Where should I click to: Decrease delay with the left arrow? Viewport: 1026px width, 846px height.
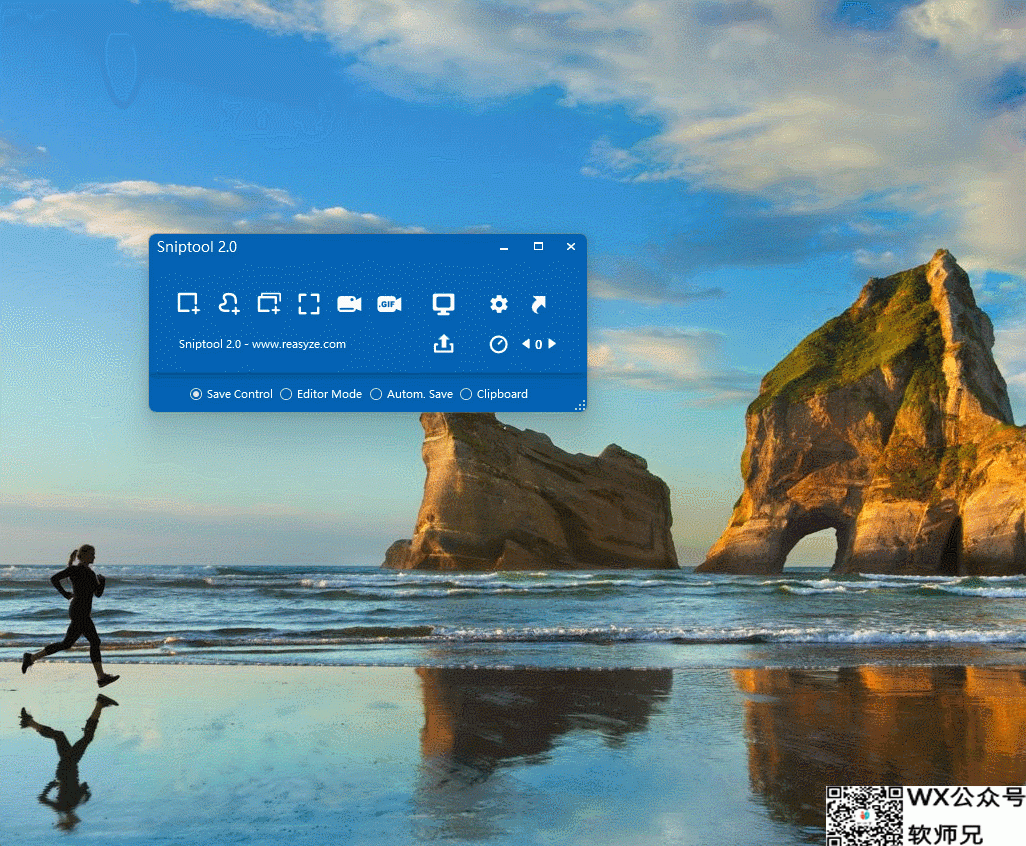[x=525, y=344]
